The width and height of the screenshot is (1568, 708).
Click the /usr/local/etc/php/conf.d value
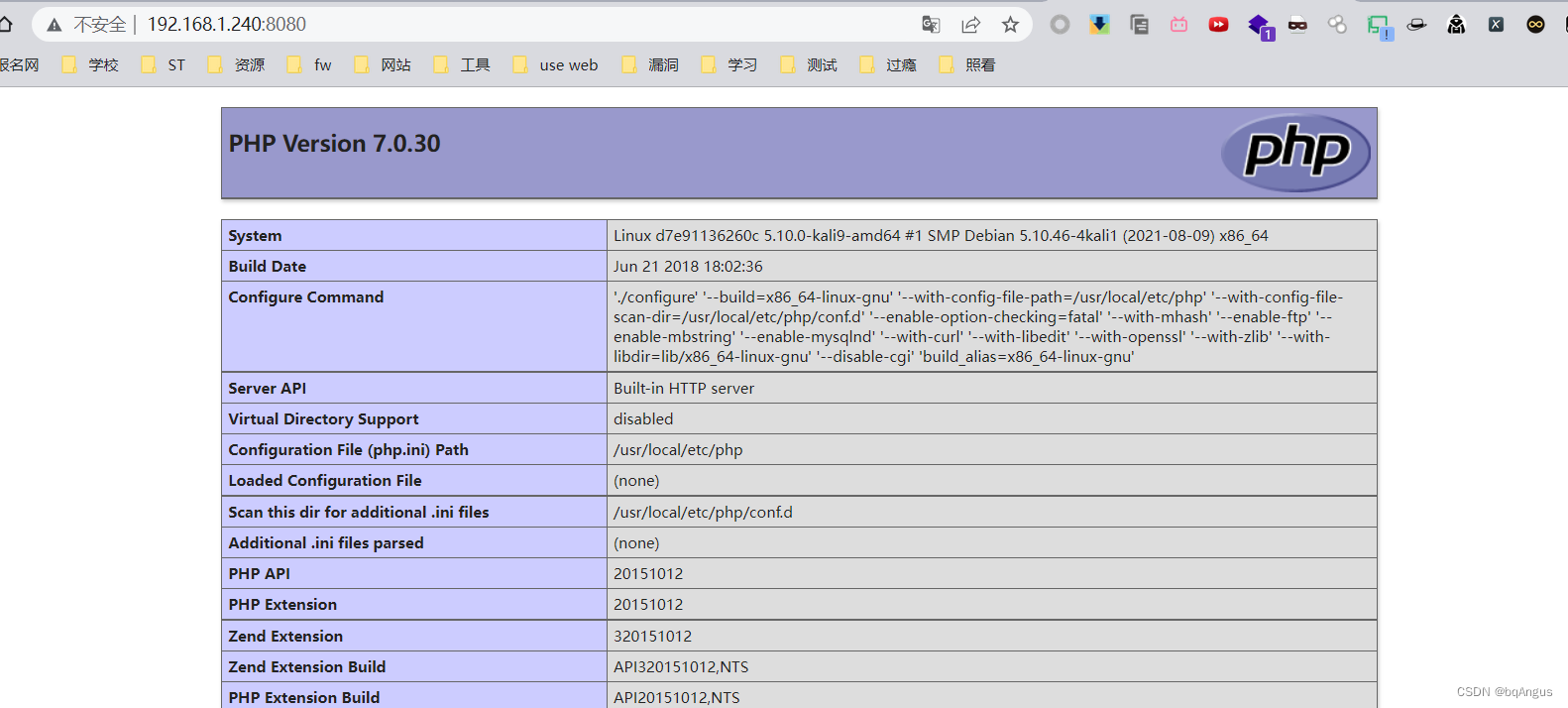pyautogui.click(x=703, y=513)
